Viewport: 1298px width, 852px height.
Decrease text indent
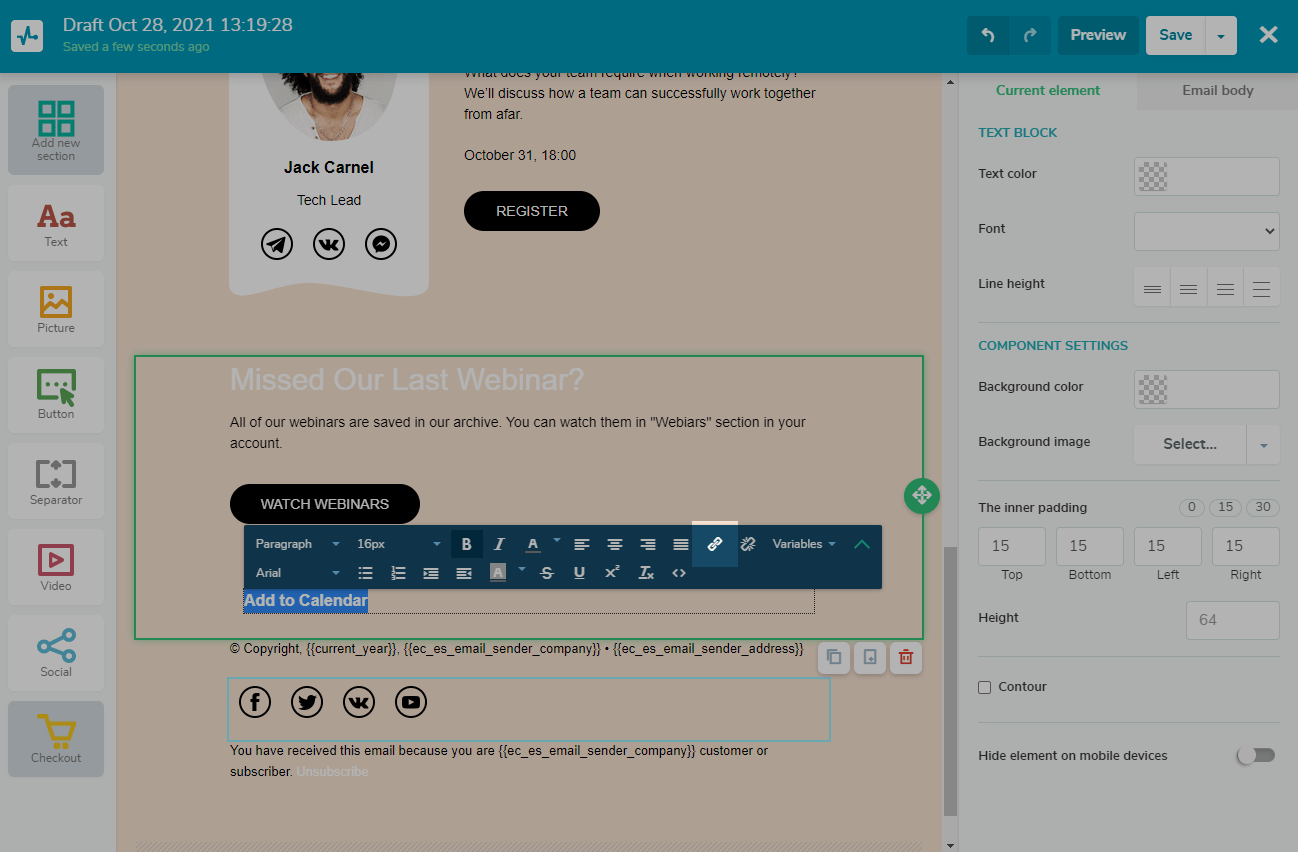click(464, 573)
